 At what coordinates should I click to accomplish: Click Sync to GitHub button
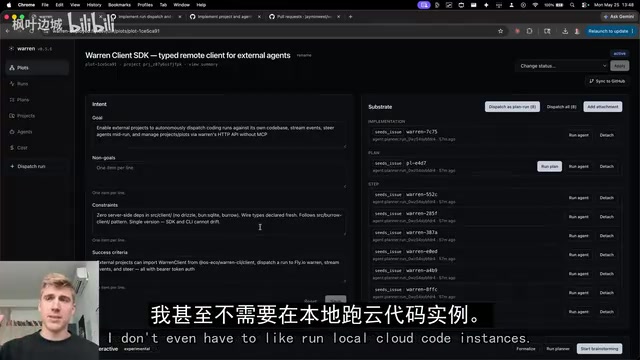[x=607, y=81]
